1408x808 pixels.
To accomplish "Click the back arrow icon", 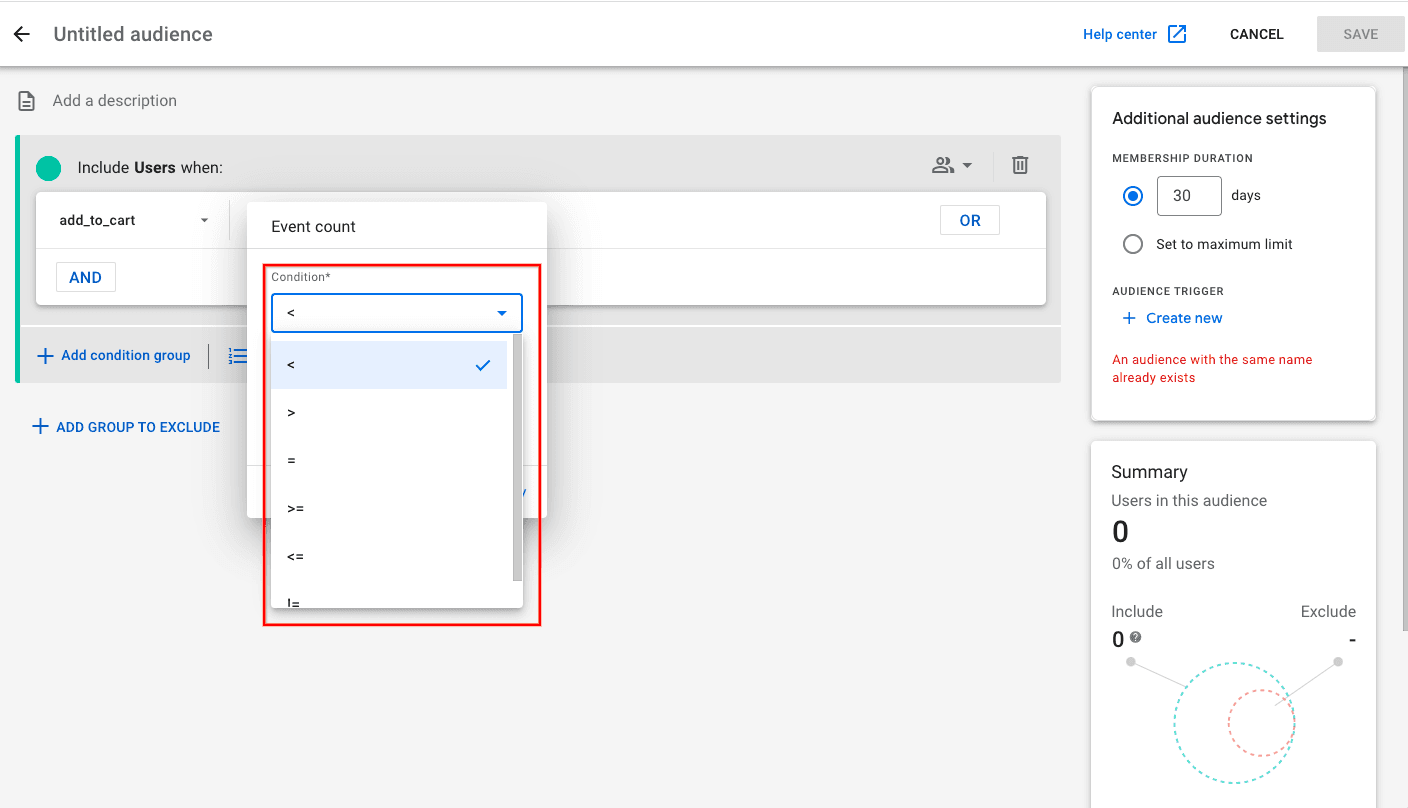I will [x=22, y=34].
